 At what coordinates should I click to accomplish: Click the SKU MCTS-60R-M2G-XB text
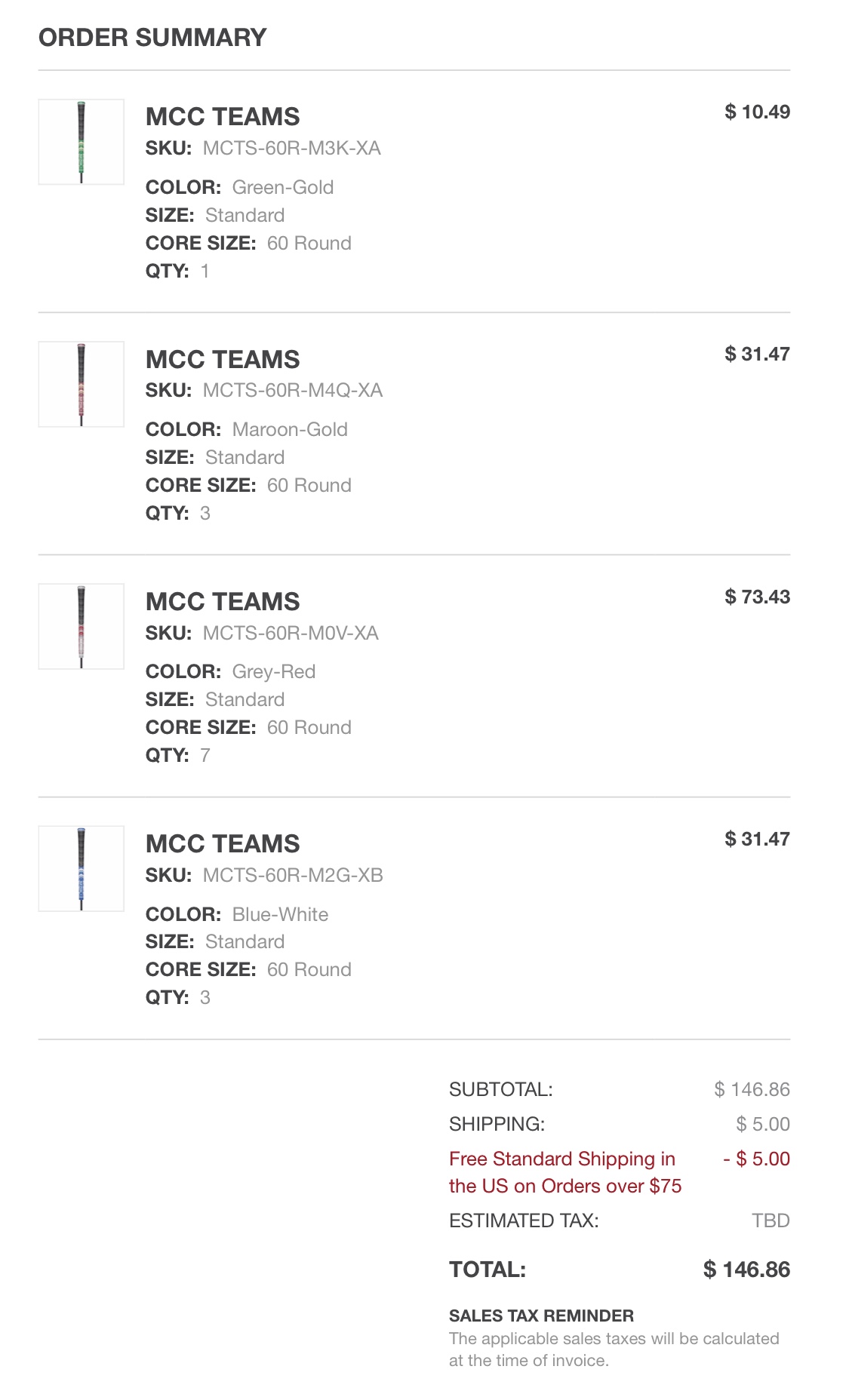click(293, 875)
